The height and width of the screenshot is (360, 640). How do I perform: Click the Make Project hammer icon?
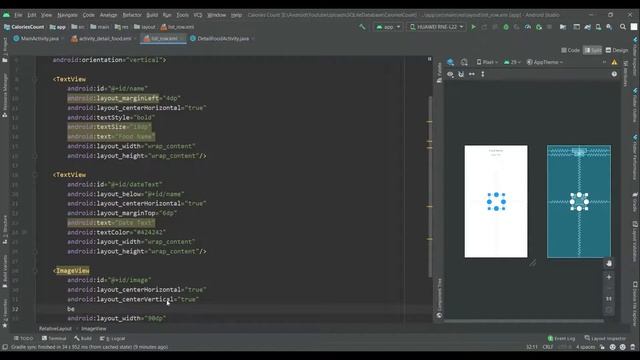tap(362, 27)
